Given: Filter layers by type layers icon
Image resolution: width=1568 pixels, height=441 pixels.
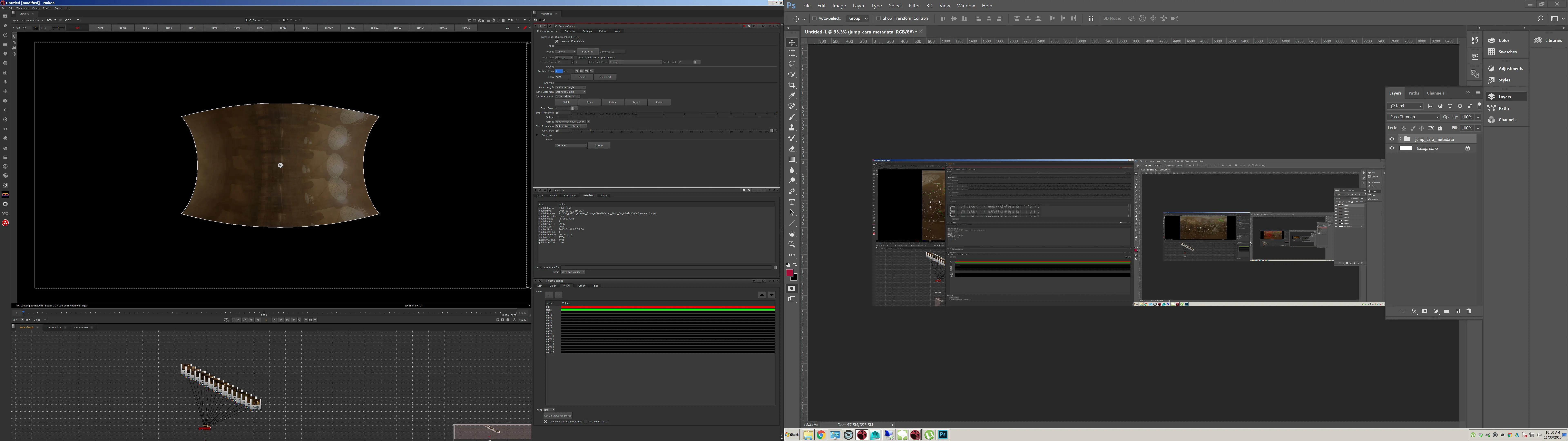Looking at the screenshot, I should click(x=1450, y=106).
